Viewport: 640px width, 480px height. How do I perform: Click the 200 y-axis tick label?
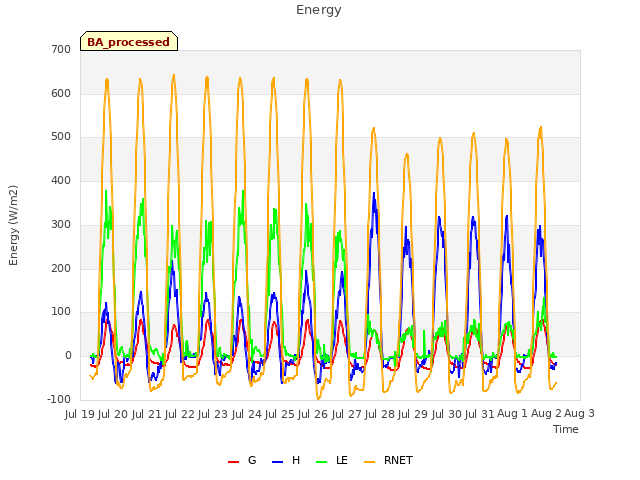(x=61, y=269)
